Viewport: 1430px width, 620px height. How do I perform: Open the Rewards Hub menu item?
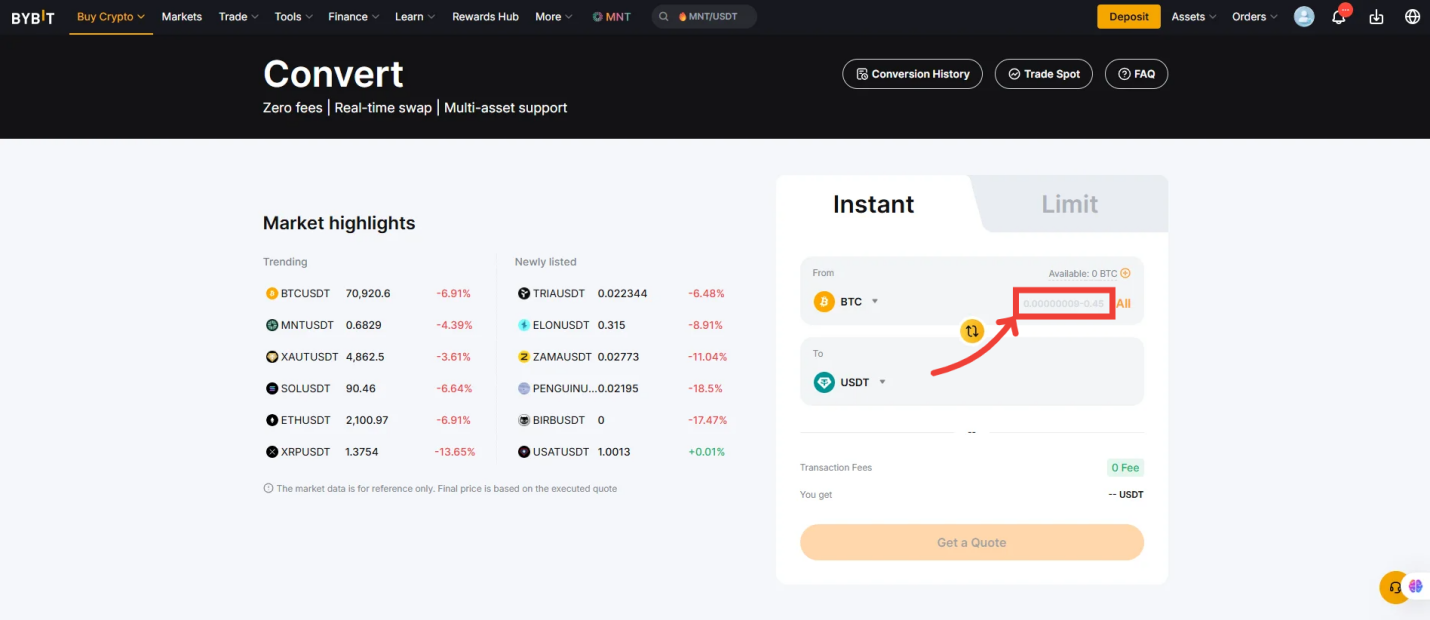[485, 17]
